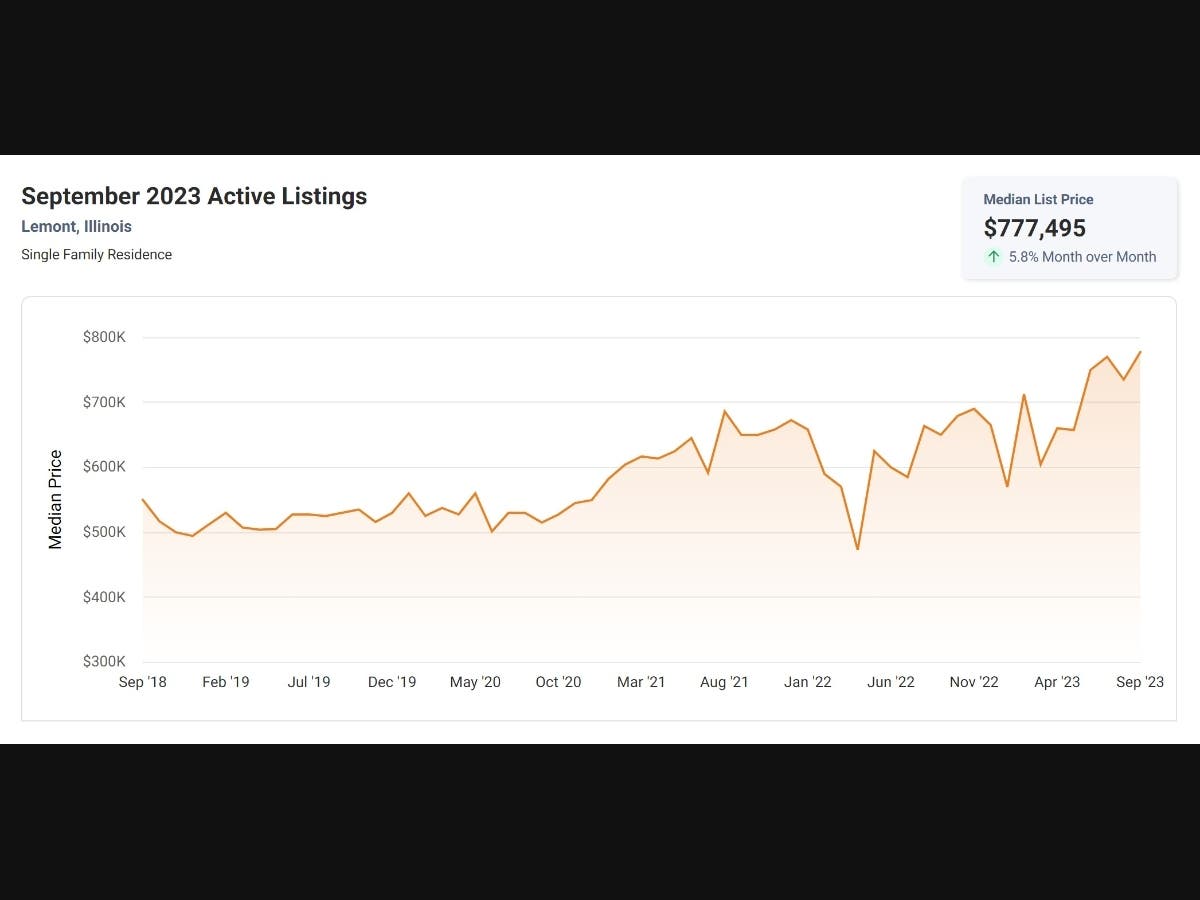Viewport: 1200px width, 900px height.
Task: Click the Median Price axis title
Action: pyautogui.click(x=56, y=500)
